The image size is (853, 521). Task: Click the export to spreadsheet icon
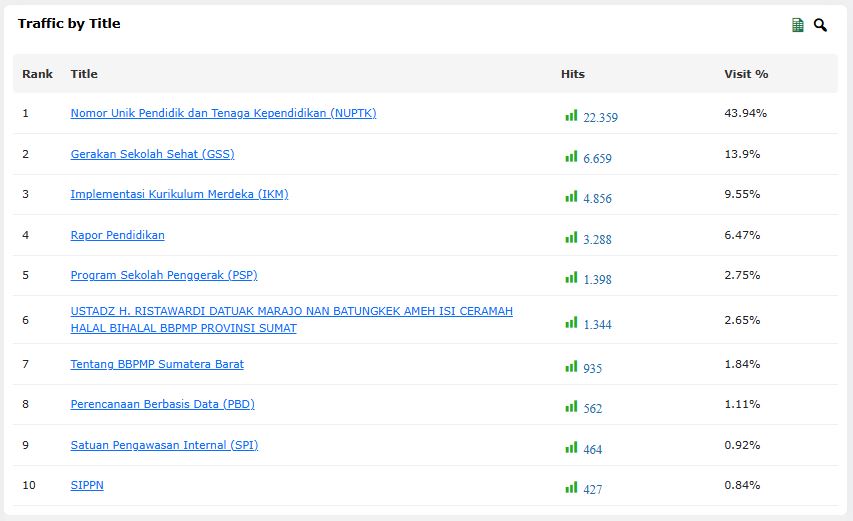pyautogui.click(x=798, y=25)
